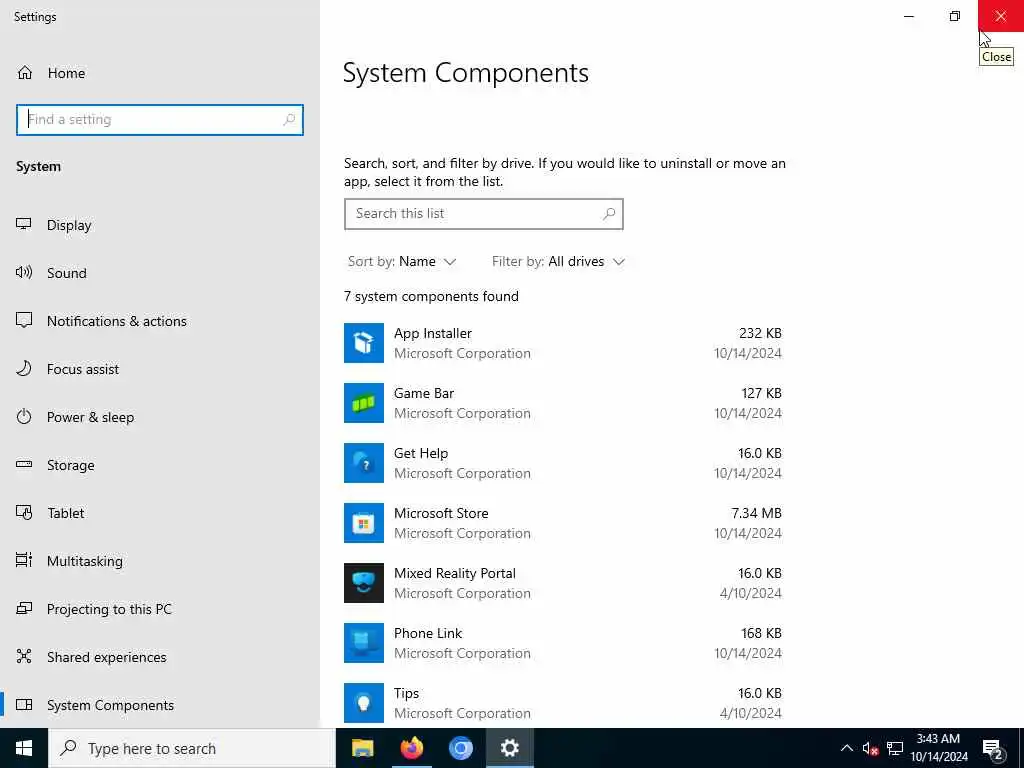
Task: Open Display settings page
Action: point(160,225)
